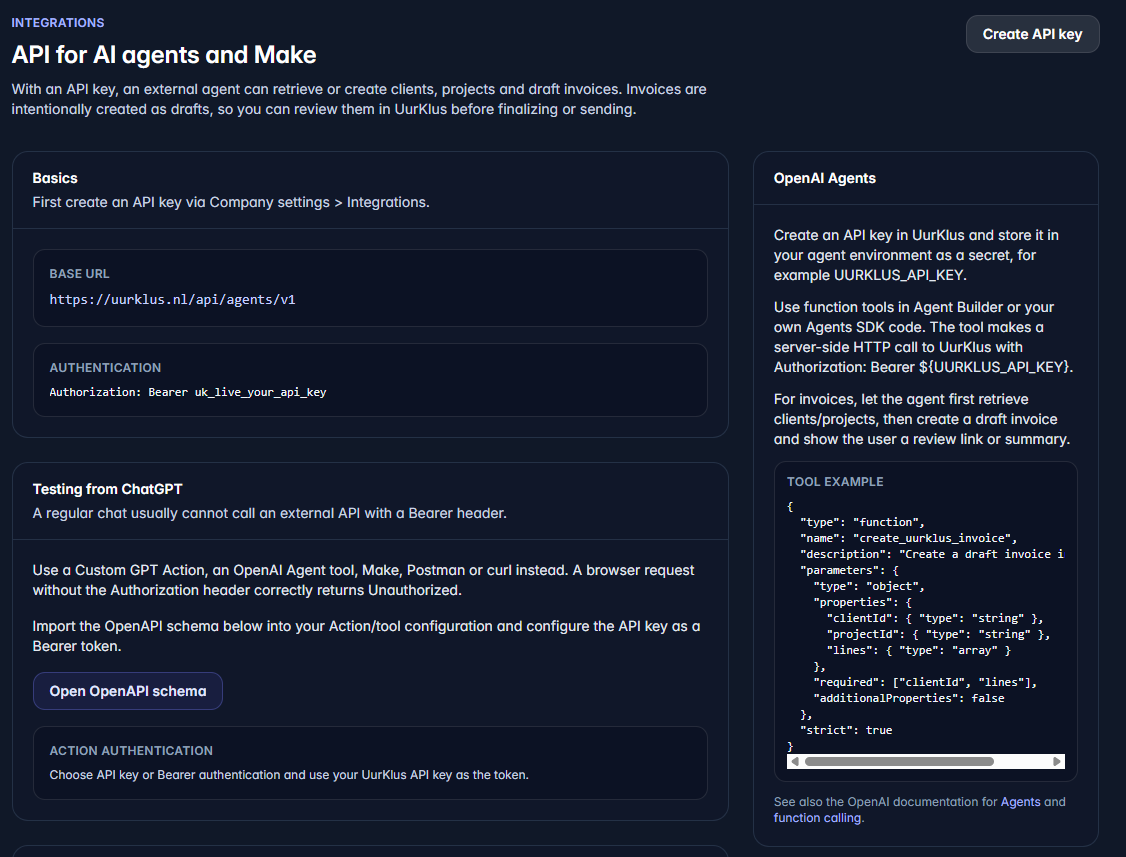
Task: Select the Authorization Bearer header text
Action: 187,392
